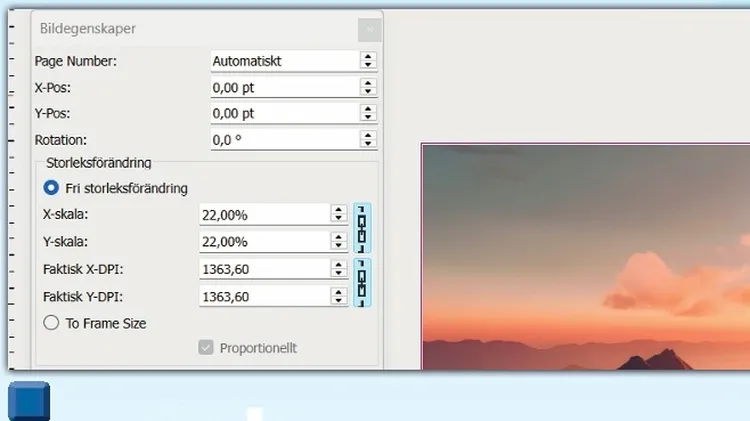Increase Y-skala with up arrow
This screenshot has width=750, height=421.
point(339,237)
